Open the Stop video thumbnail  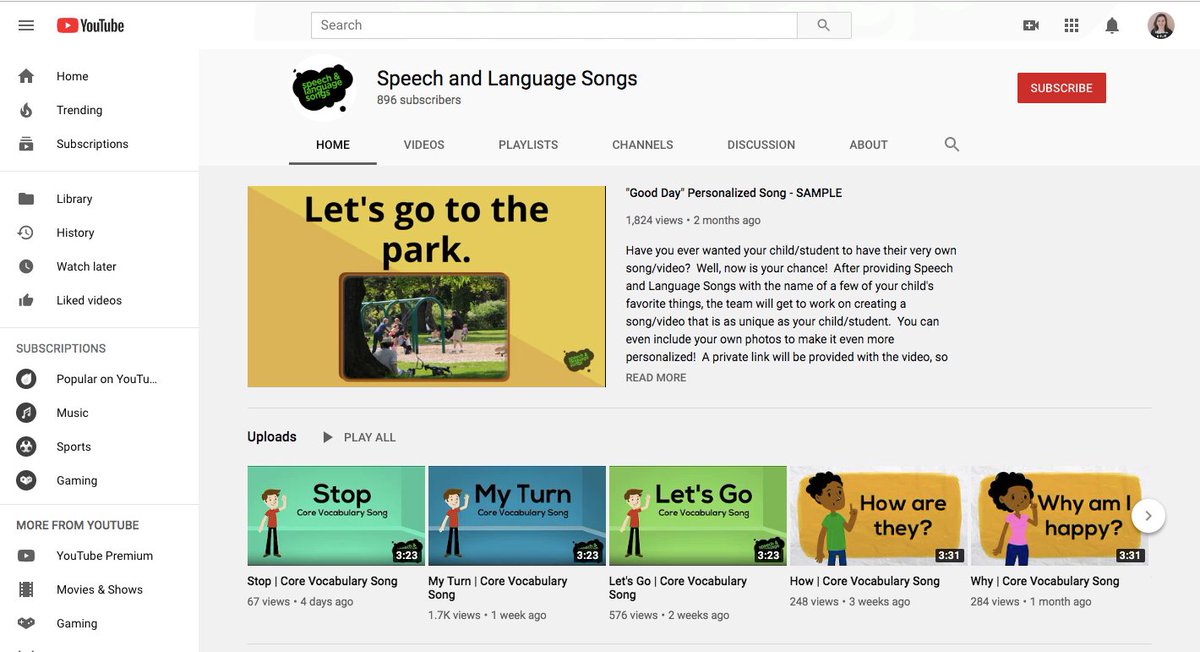[x=336, y=516]
